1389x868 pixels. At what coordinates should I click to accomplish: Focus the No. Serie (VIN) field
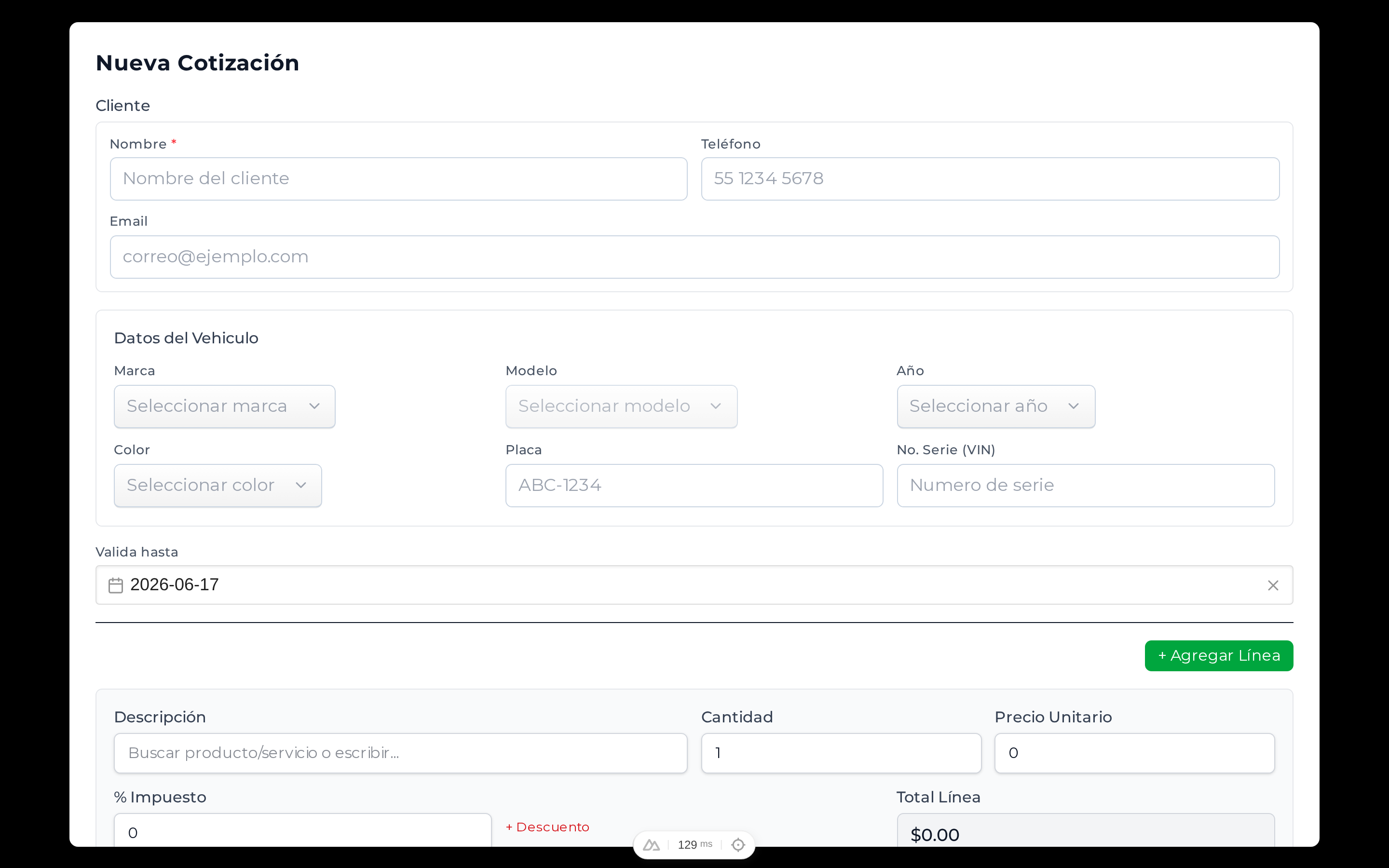tap(1085, 485)
